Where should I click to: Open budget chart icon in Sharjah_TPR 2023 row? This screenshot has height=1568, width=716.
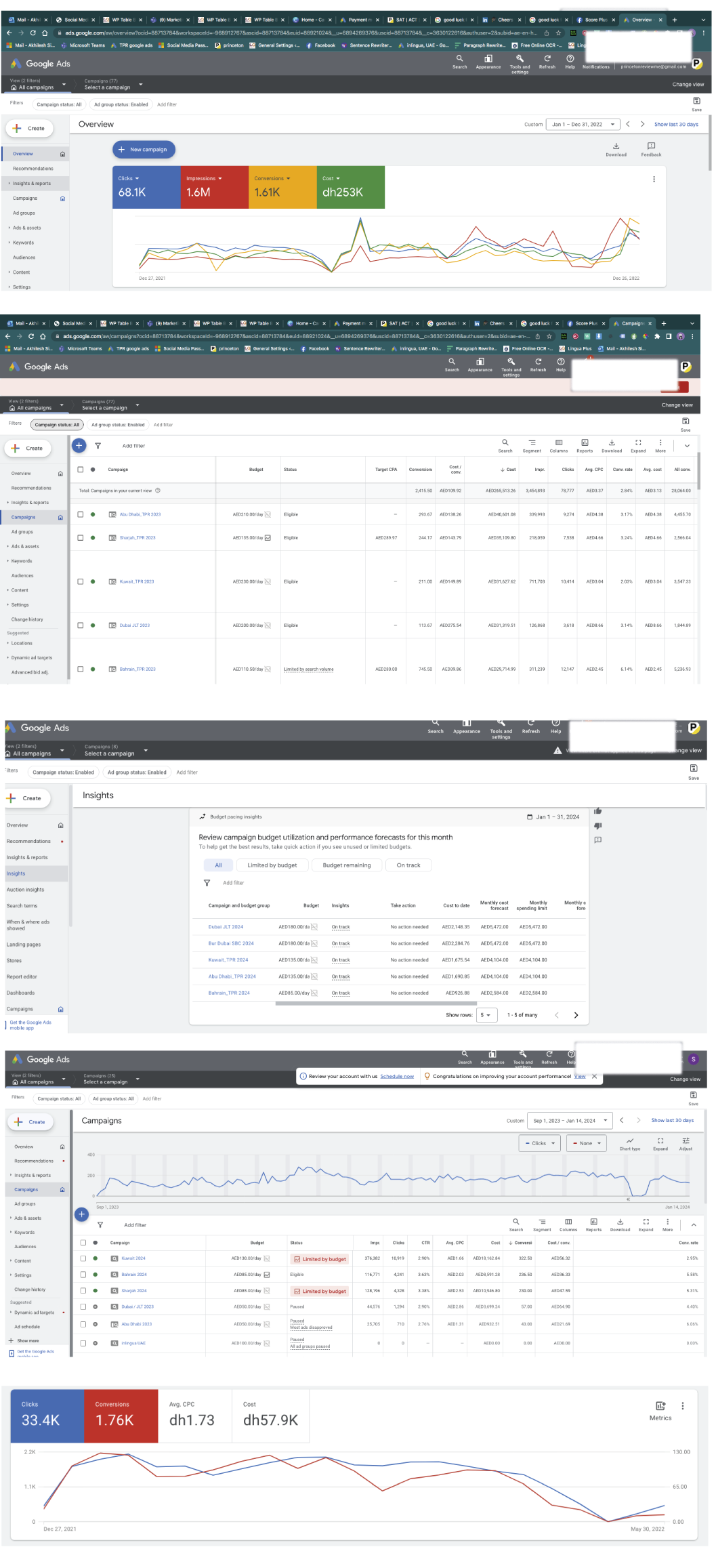268,538
